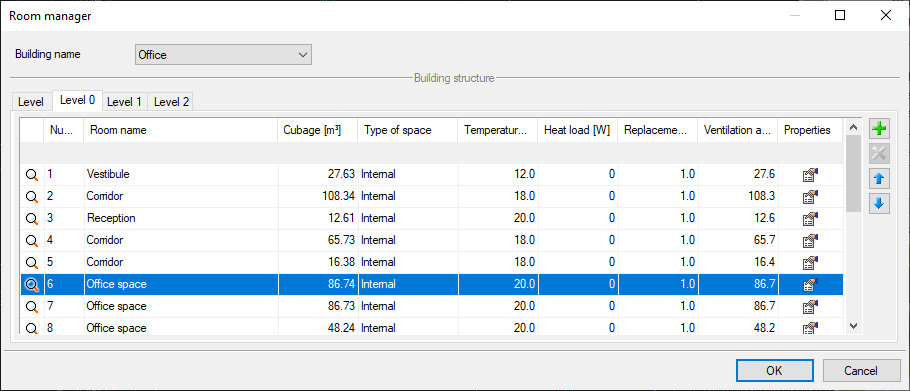Click table scrollbar down arrow
The image size is (910, 391).
point(853,327)
